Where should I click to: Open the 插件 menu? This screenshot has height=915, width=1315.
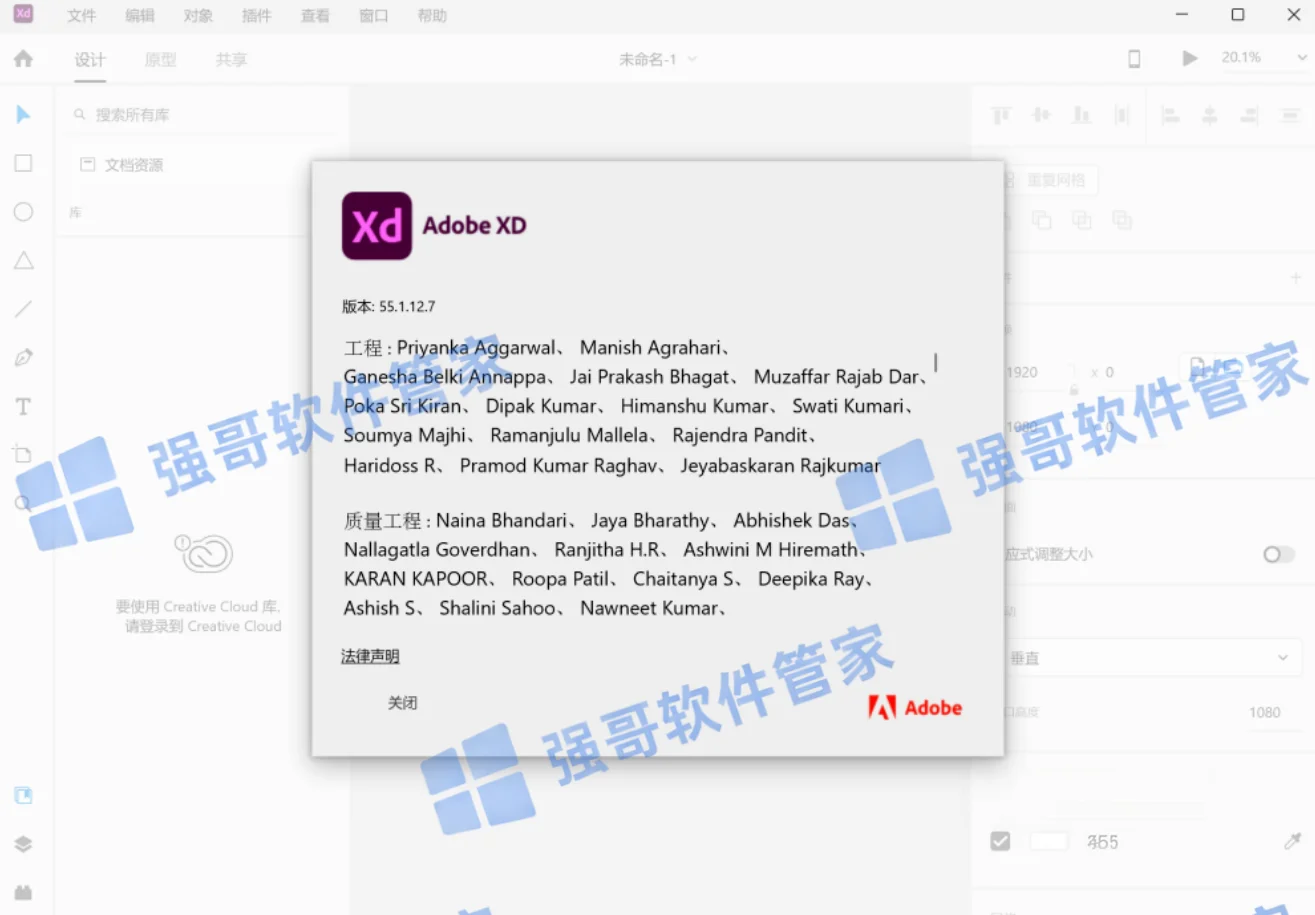click(x=257, y=15)
